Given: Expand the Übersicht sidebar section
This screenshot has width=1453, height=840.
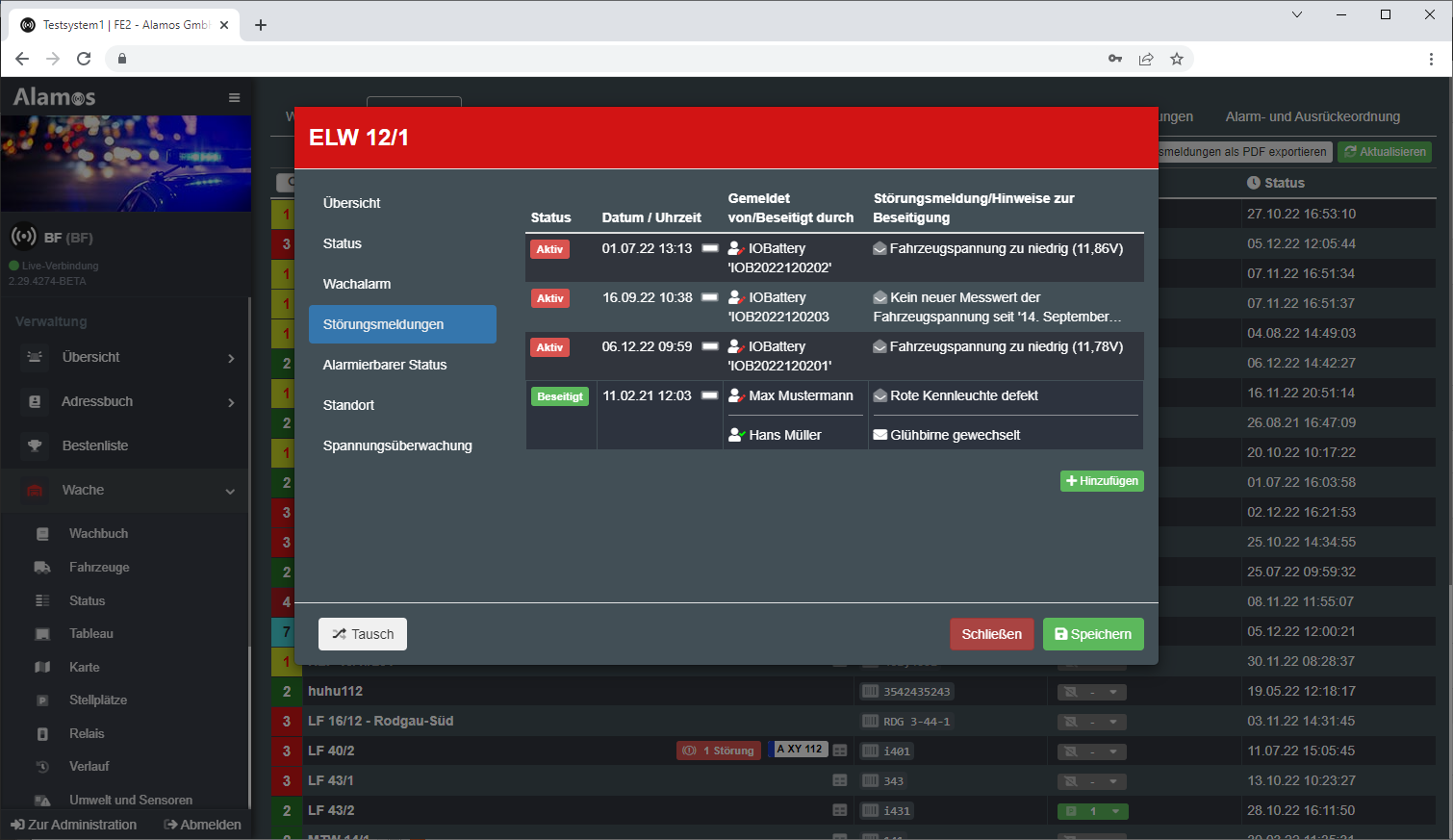Looking at the screenshot, I should pyautogui.click(x=231, y=358).
